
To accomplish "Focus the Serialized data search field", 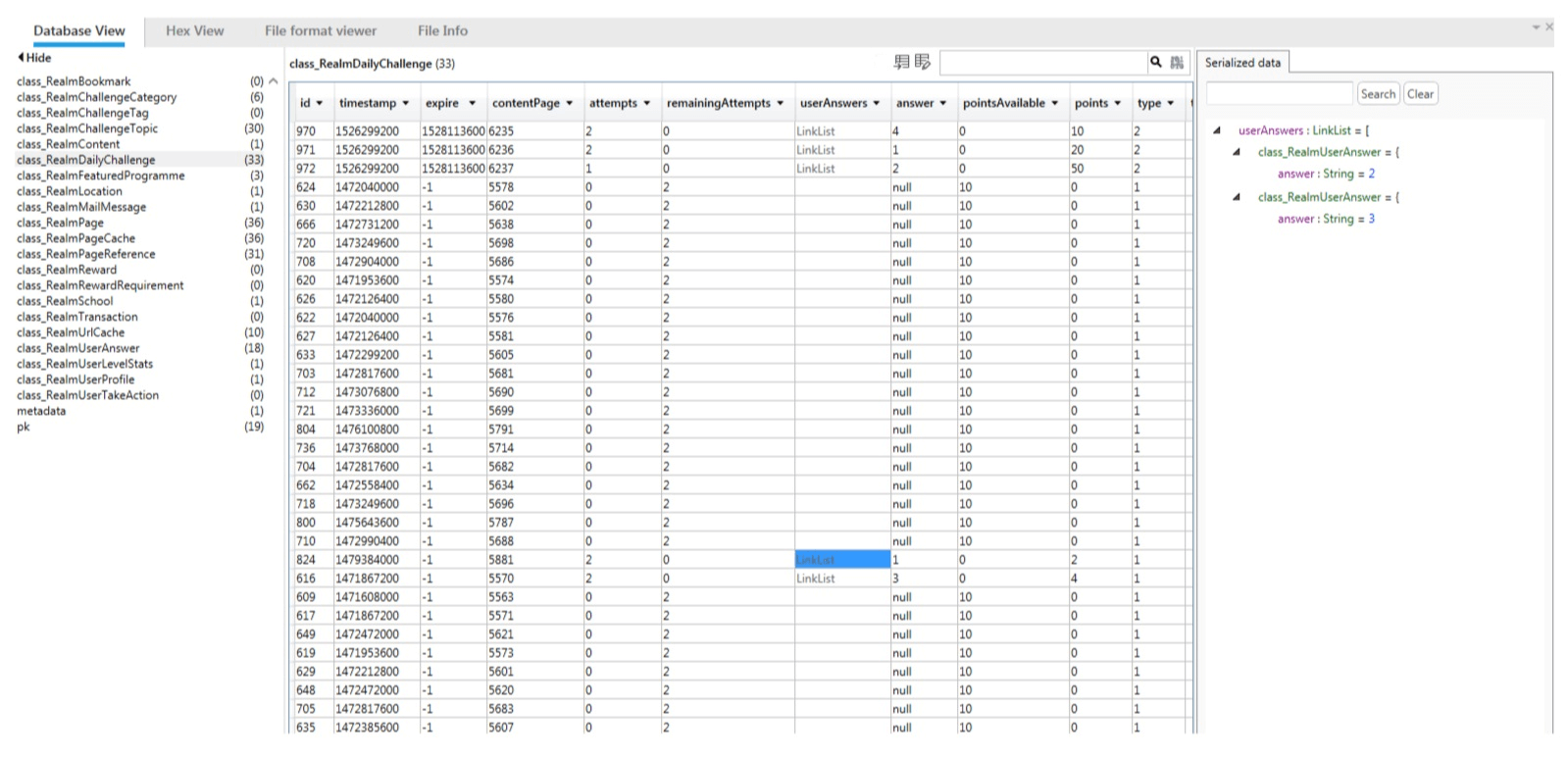I will 1280,94.
